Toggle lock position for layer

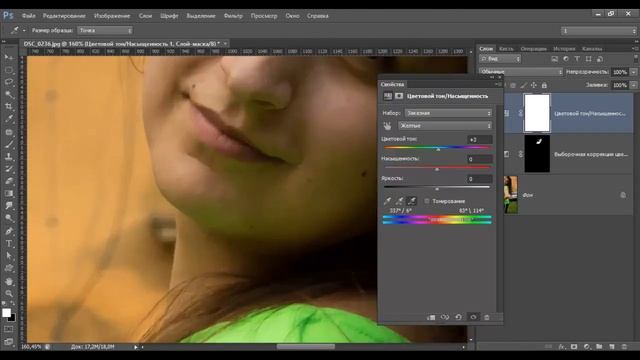[x=533, y=85]
